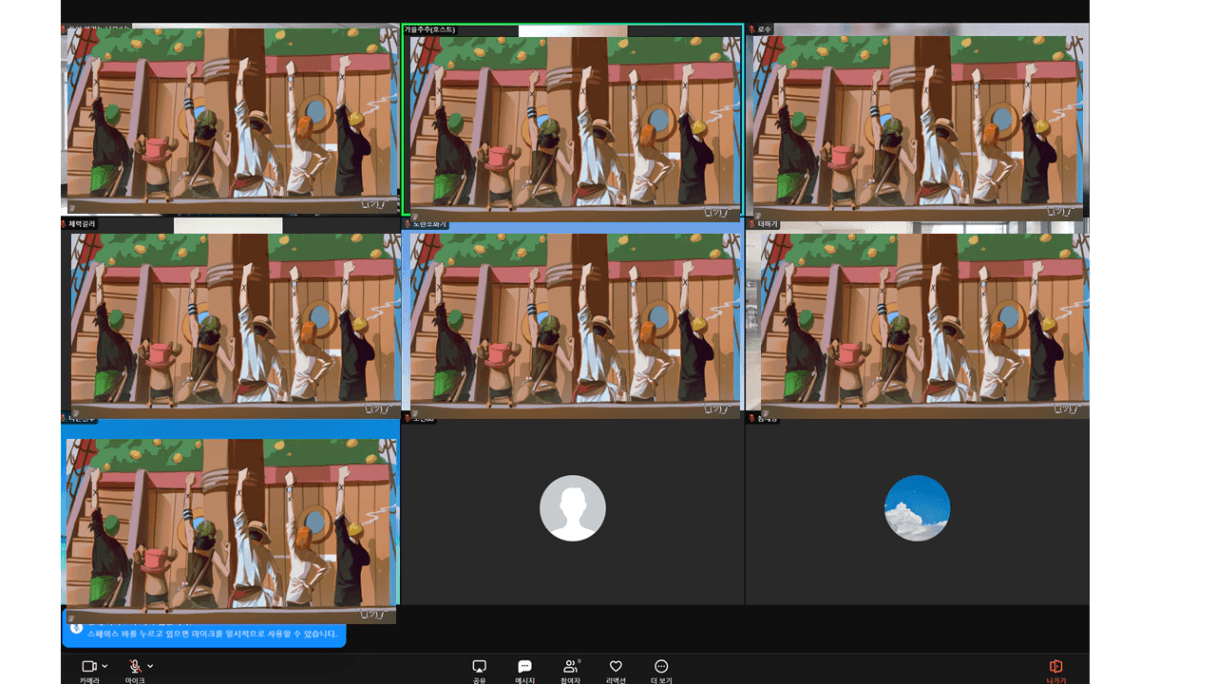The height and width of the screenshot is (684, 1216).
Task: Click the blue sky avatar participant tile
Action: (x=917, y=508)
